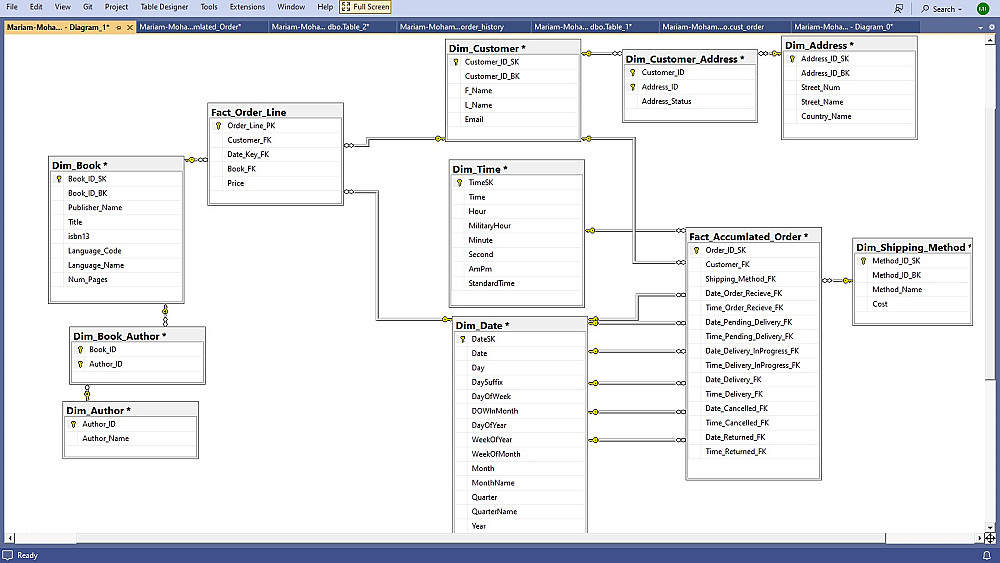
Task: Select the Dim_Shipping_Method table title bar
Action: 912,247
